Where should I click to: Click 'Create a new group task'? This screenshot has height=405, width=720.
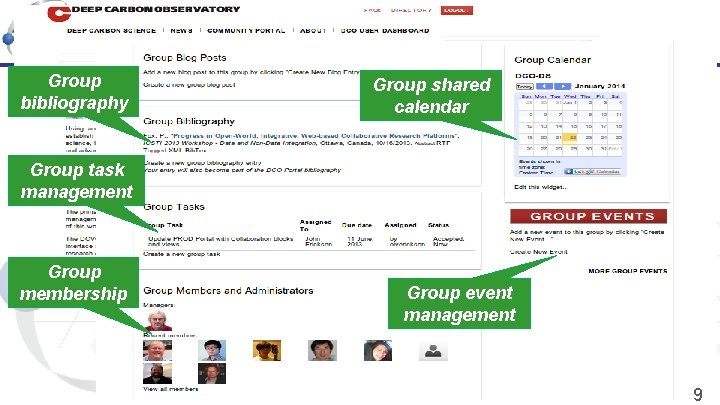click(182, 254)
